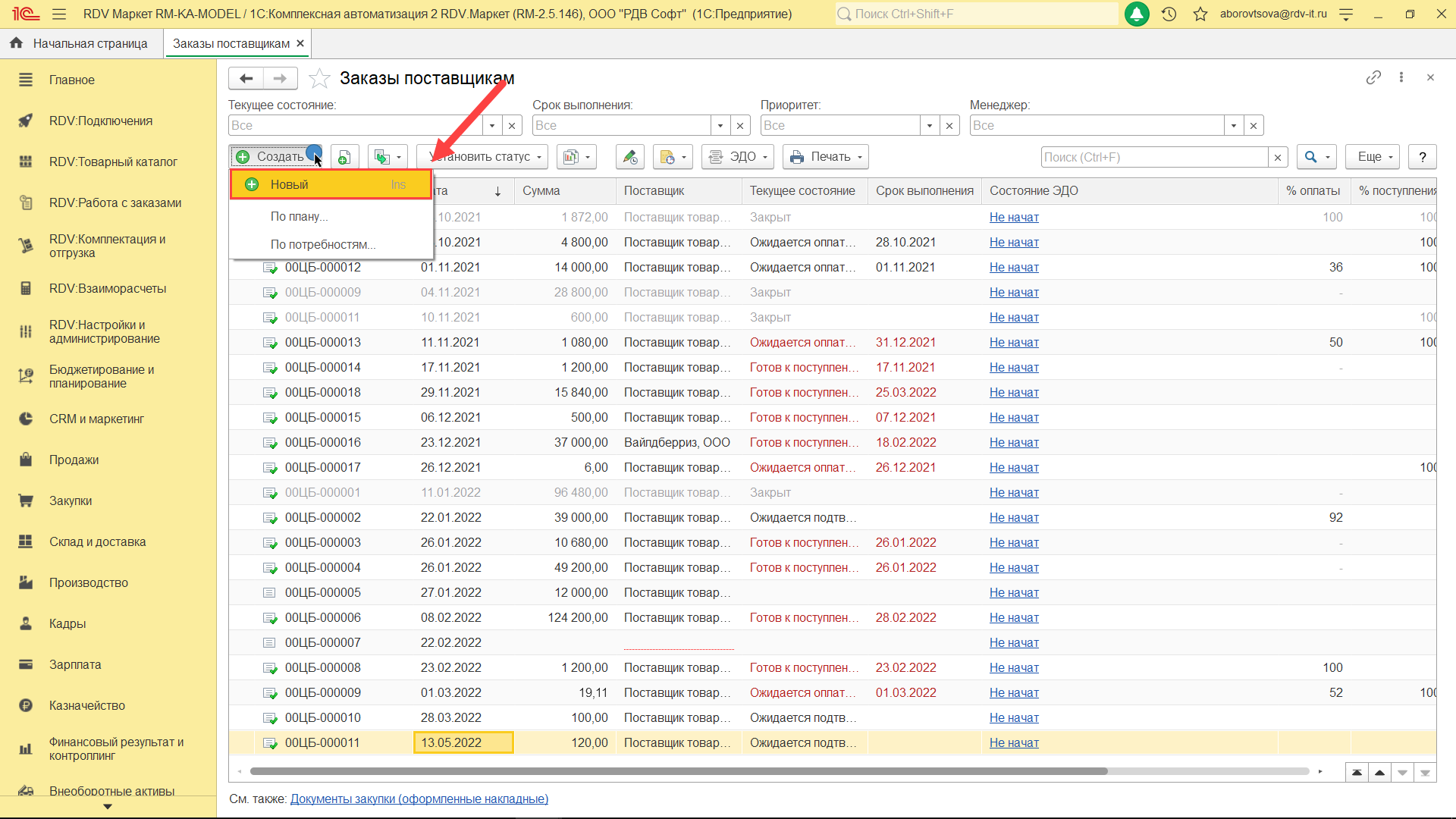Image resolution: width=1456 pixels, height=819 pixels.
Task: Click the Поиск (Ctrl+F) search field
Action: 1153,157
